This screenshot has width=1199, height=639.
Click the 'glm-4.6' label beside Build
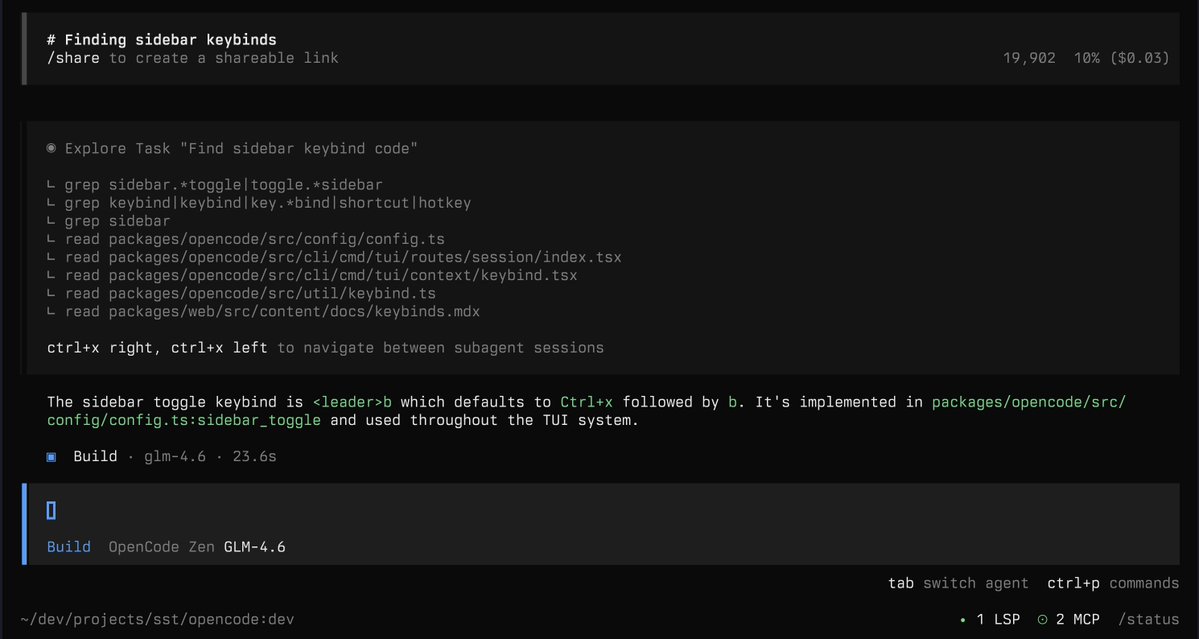(x=174, y=457)
